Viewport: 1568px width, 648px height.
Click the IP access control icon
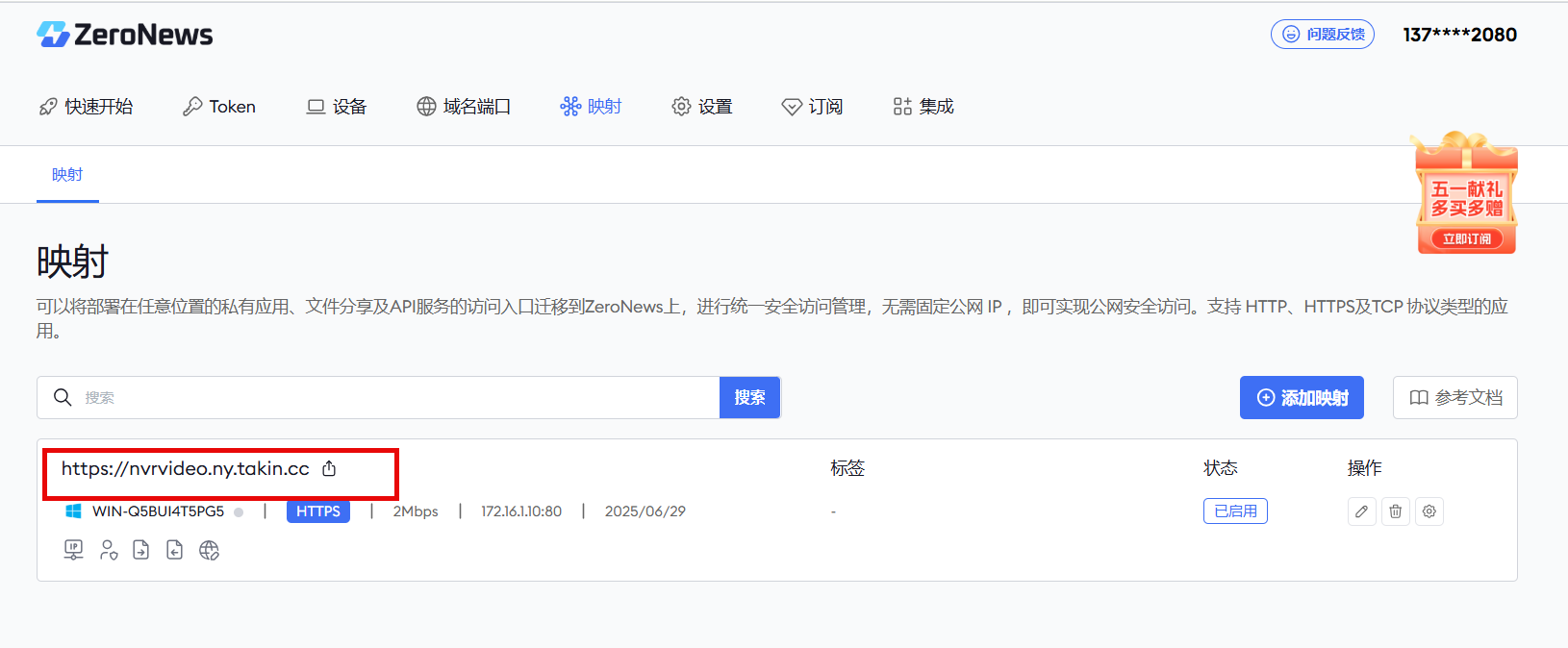coord(73,550)
